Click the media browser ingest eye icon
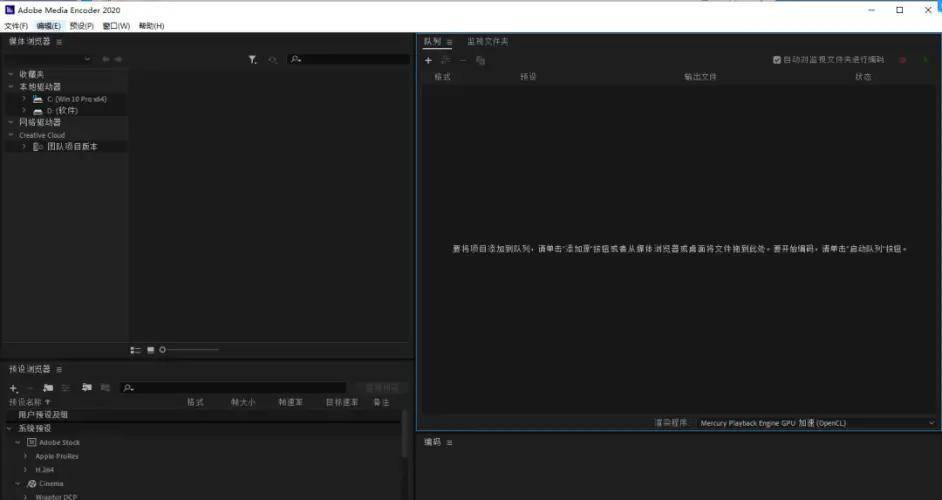 tap(273, 59)
